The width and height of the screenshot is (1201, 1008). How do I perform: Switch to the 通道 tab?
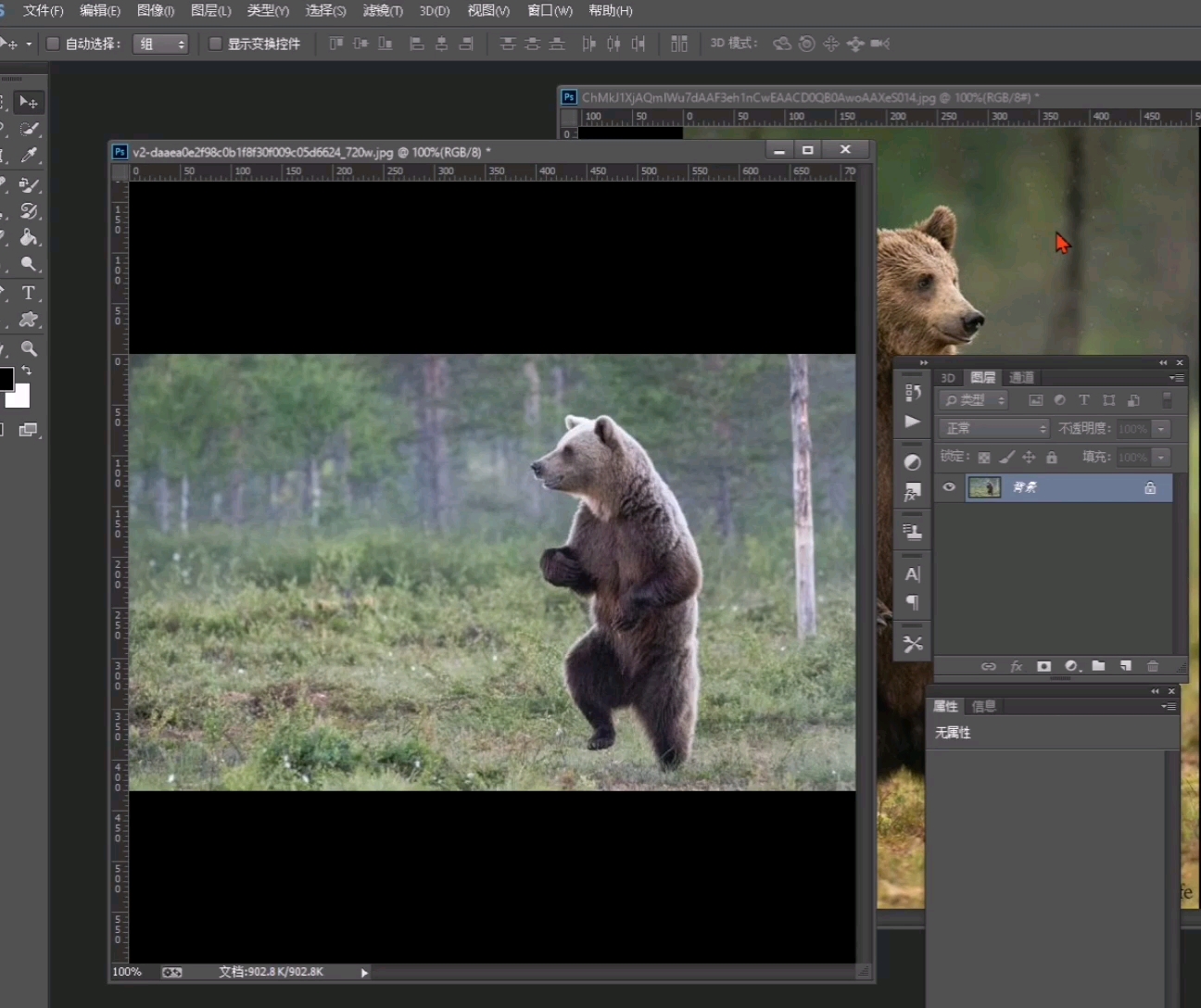(x=1021, y=377)
